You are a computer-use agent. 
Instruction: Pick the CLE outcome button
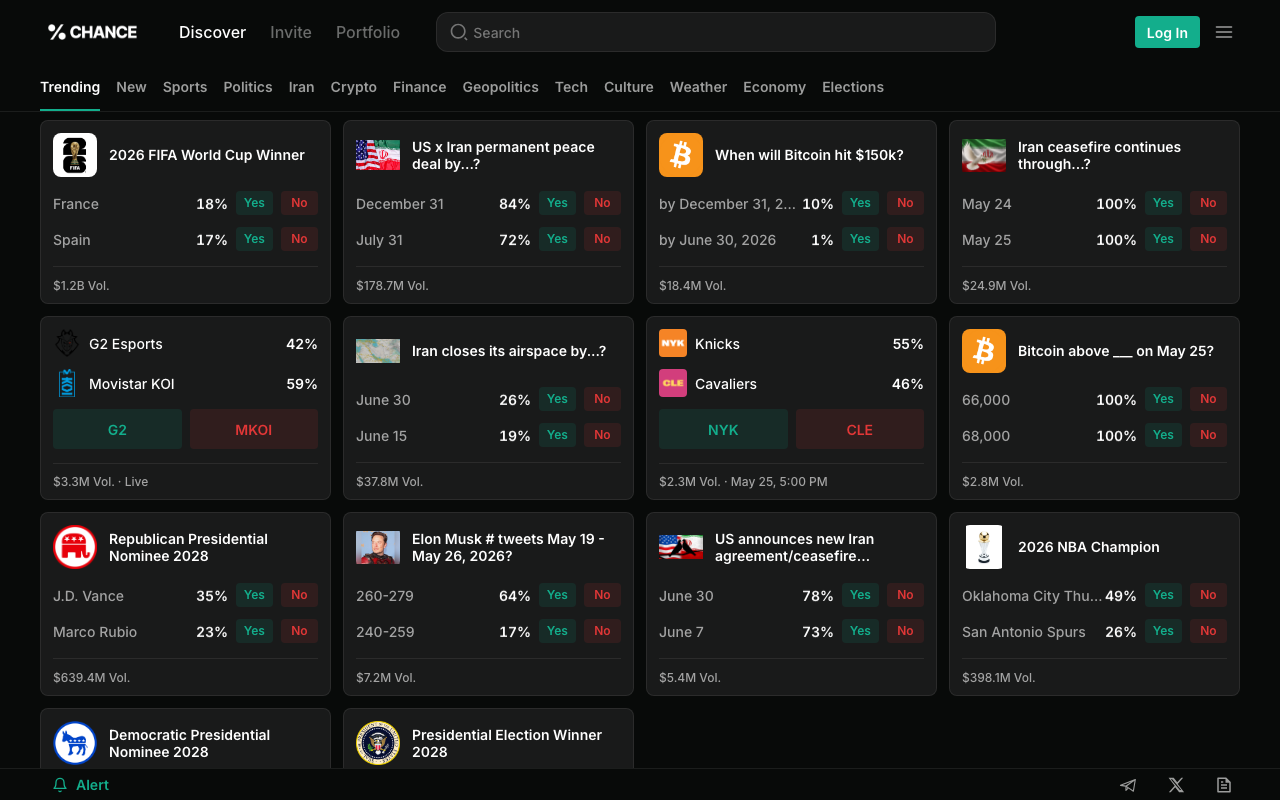click(x=860, y=429)
